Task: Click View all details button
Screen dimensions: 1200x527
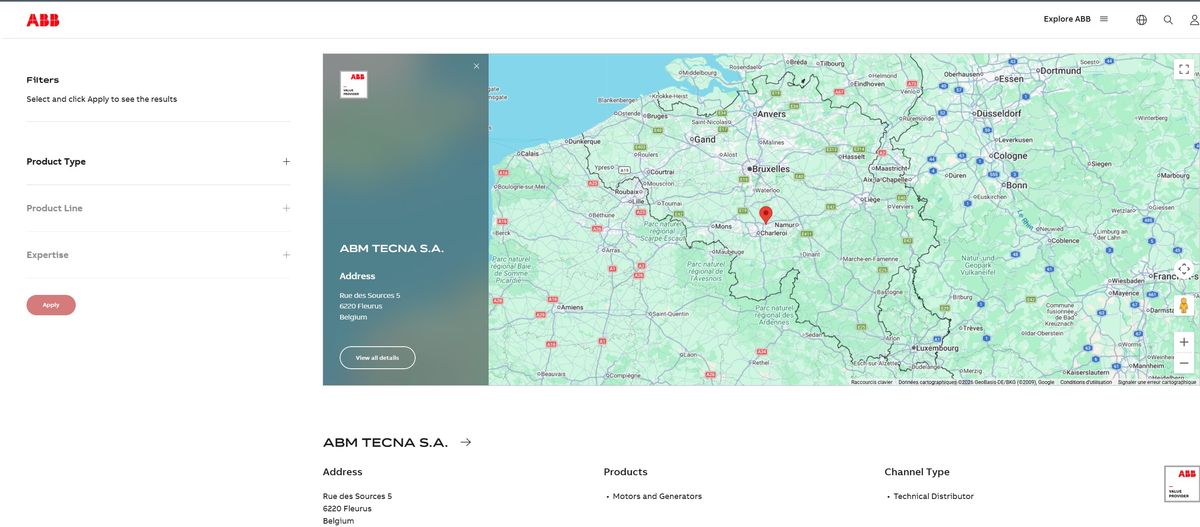Action: pos(377,357)
